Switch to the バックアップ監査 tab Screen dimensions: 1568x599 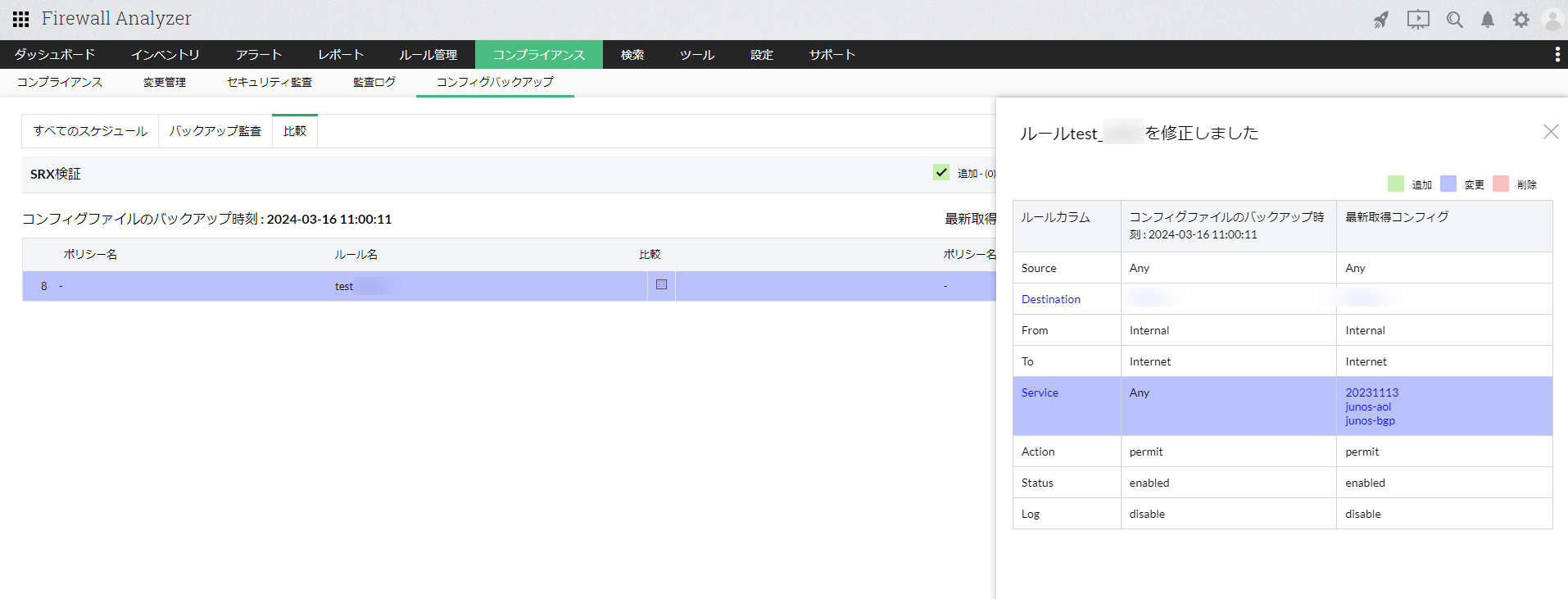215,131
